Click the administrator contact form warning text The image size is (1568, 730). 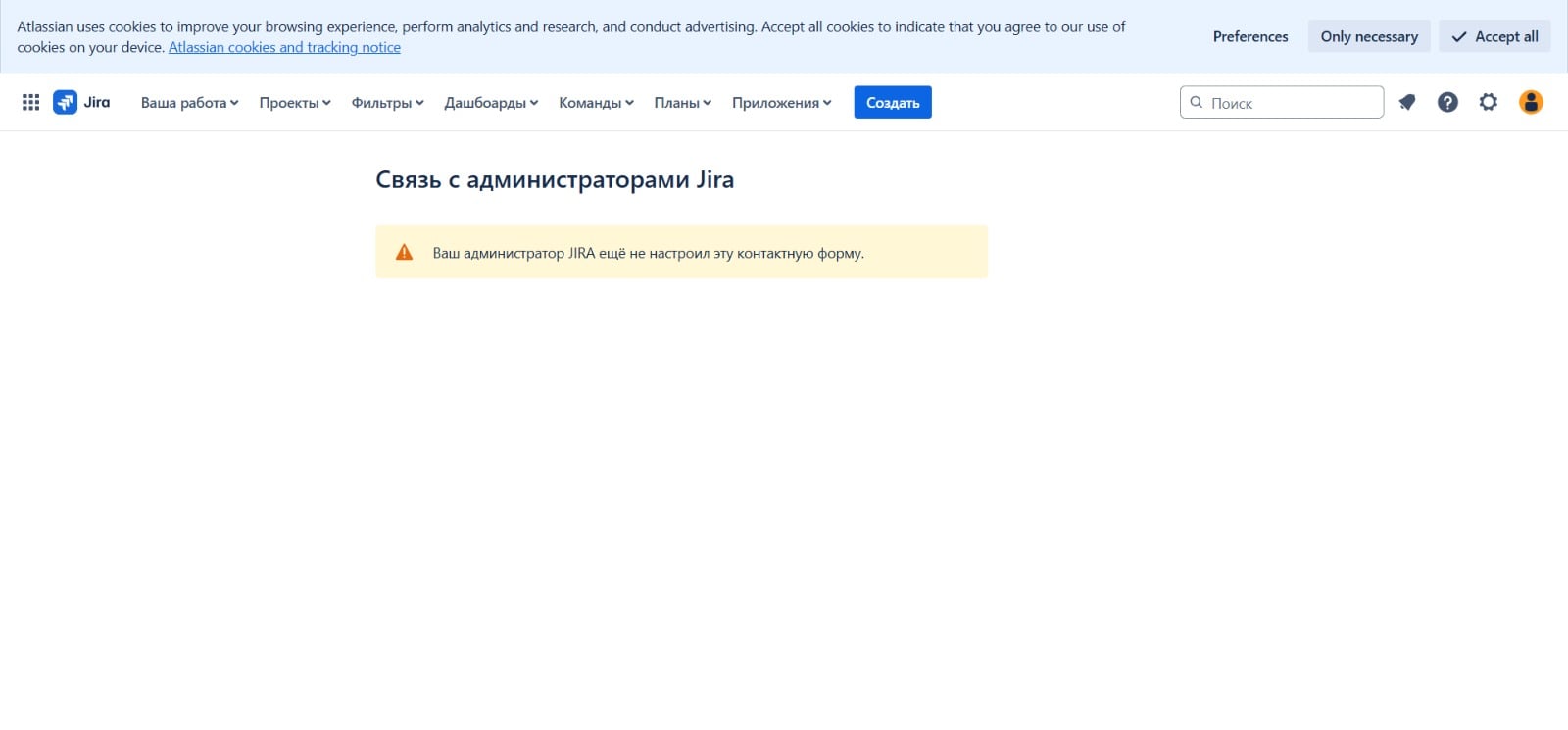coord(649,253)
